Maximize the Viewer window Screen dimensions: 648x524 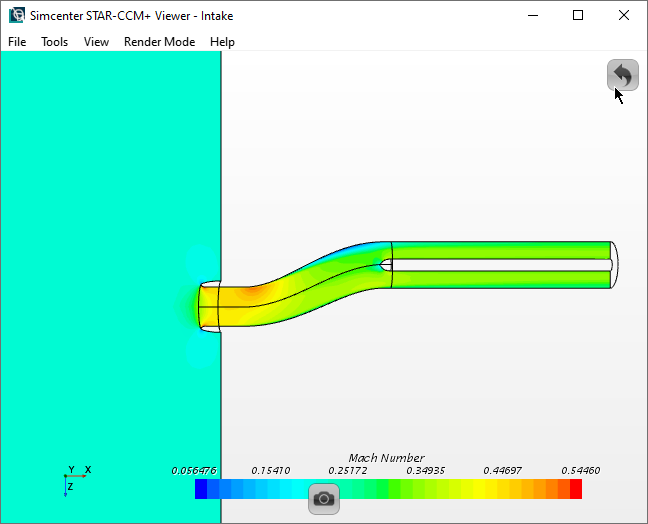pos(578,15)
